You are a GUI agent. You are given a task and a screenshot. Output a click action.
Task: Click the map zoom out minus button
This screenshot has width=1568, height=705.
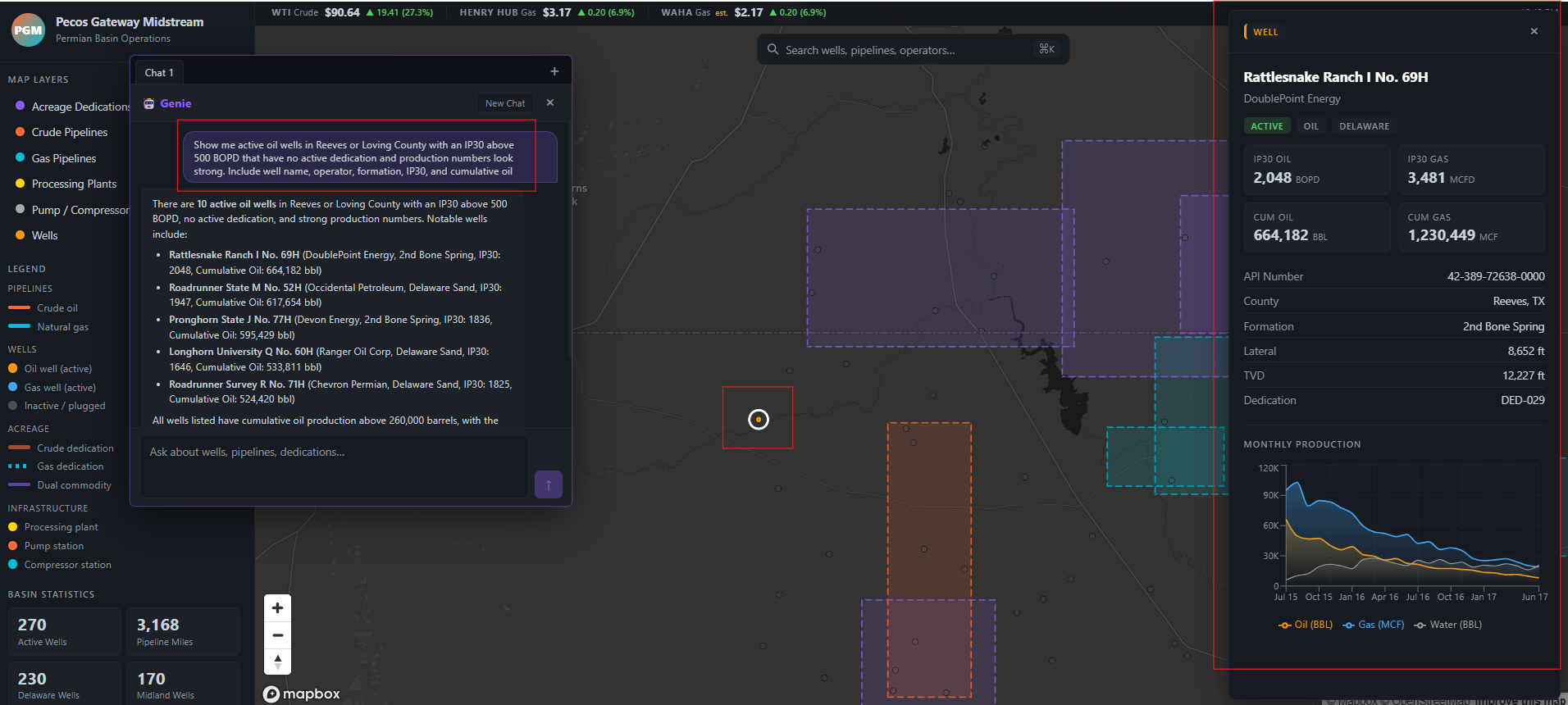point(277,635)
